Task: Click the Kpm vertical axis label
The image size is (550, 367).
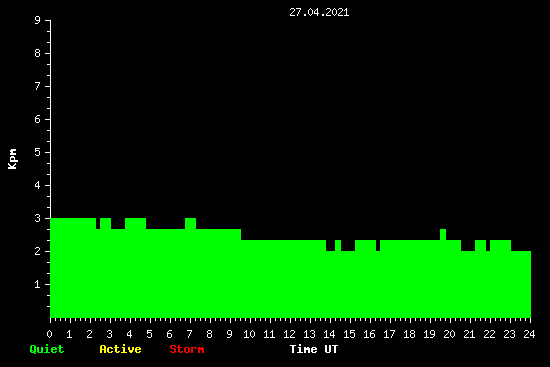Action: click(x=12, y=159)
